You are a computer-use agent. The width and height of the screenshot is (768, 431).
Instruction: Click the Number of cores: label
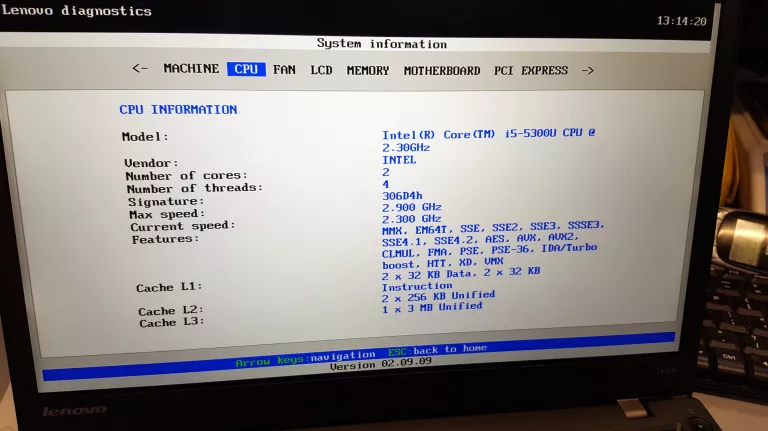[187, 175]
